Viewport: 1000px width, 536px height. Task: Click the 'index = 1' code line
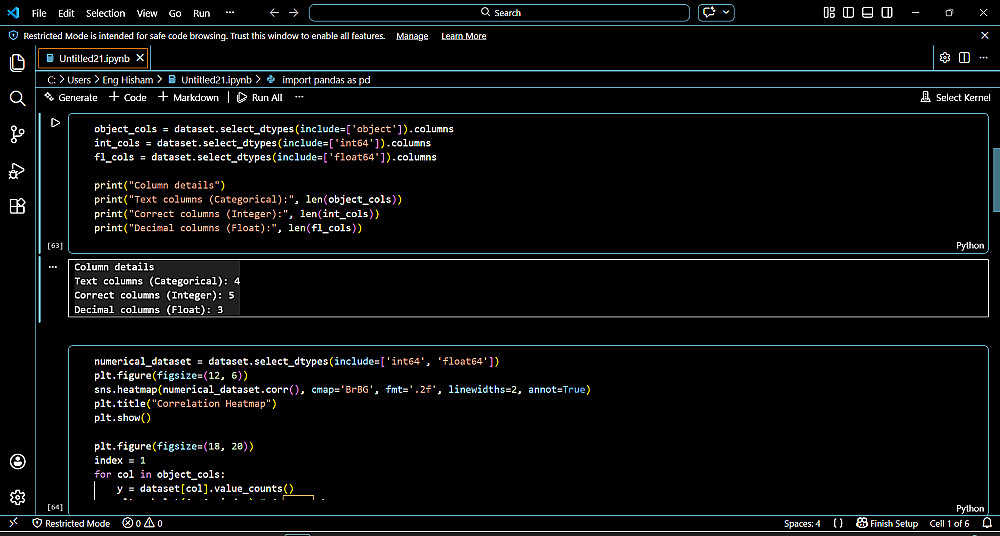pos(120,460)
